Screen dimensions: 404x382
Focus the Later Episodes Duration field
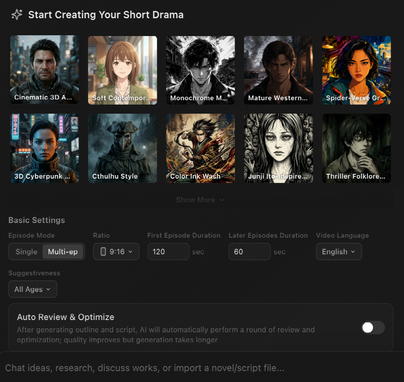click(x=249, y=252)
